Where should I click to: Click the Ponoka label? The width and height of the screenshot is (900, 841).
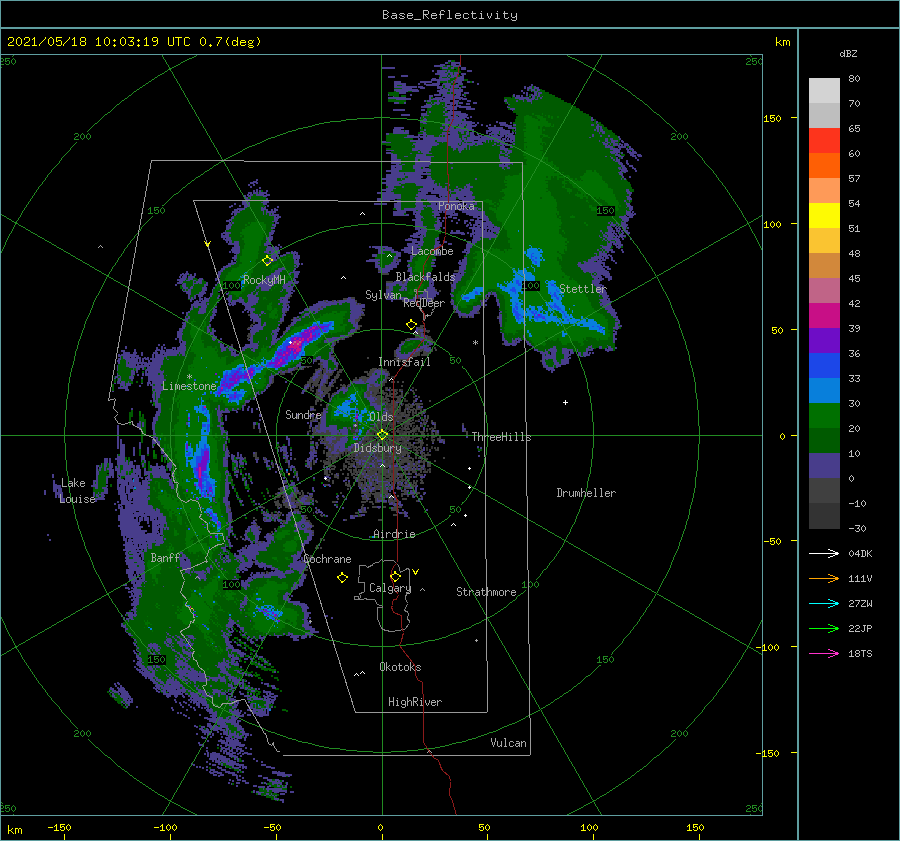coord(456,206)
